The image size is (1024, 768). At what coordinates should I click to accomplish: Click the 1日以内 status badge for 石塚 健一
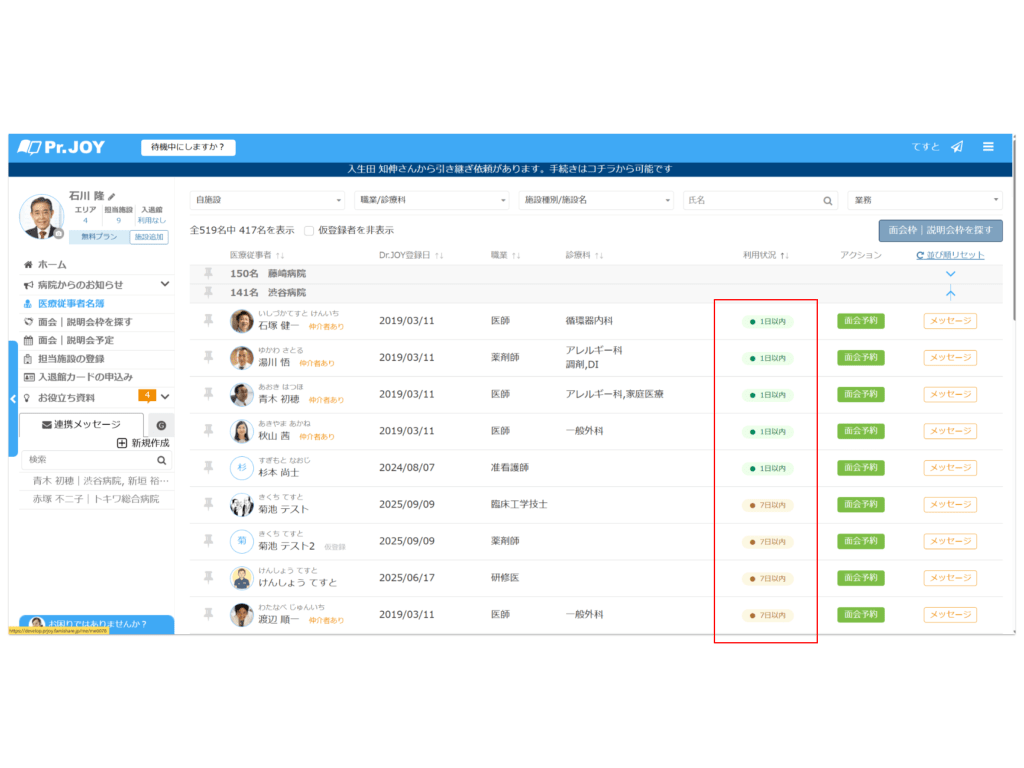click(767, 321)
